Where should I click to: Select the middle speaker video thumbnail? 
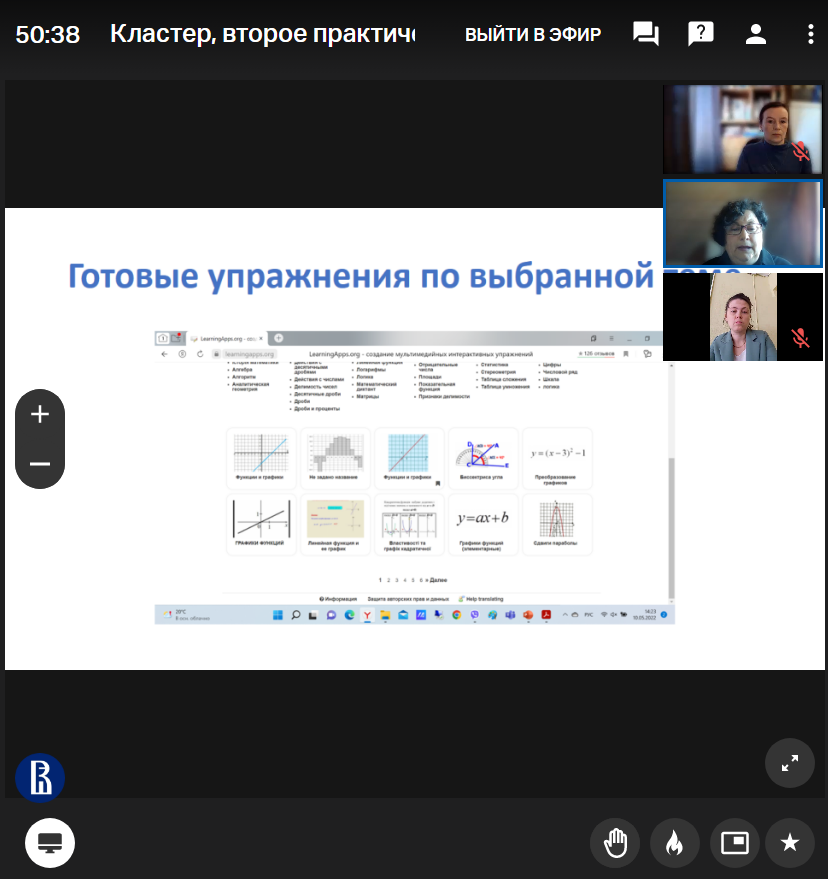(742, 223)
